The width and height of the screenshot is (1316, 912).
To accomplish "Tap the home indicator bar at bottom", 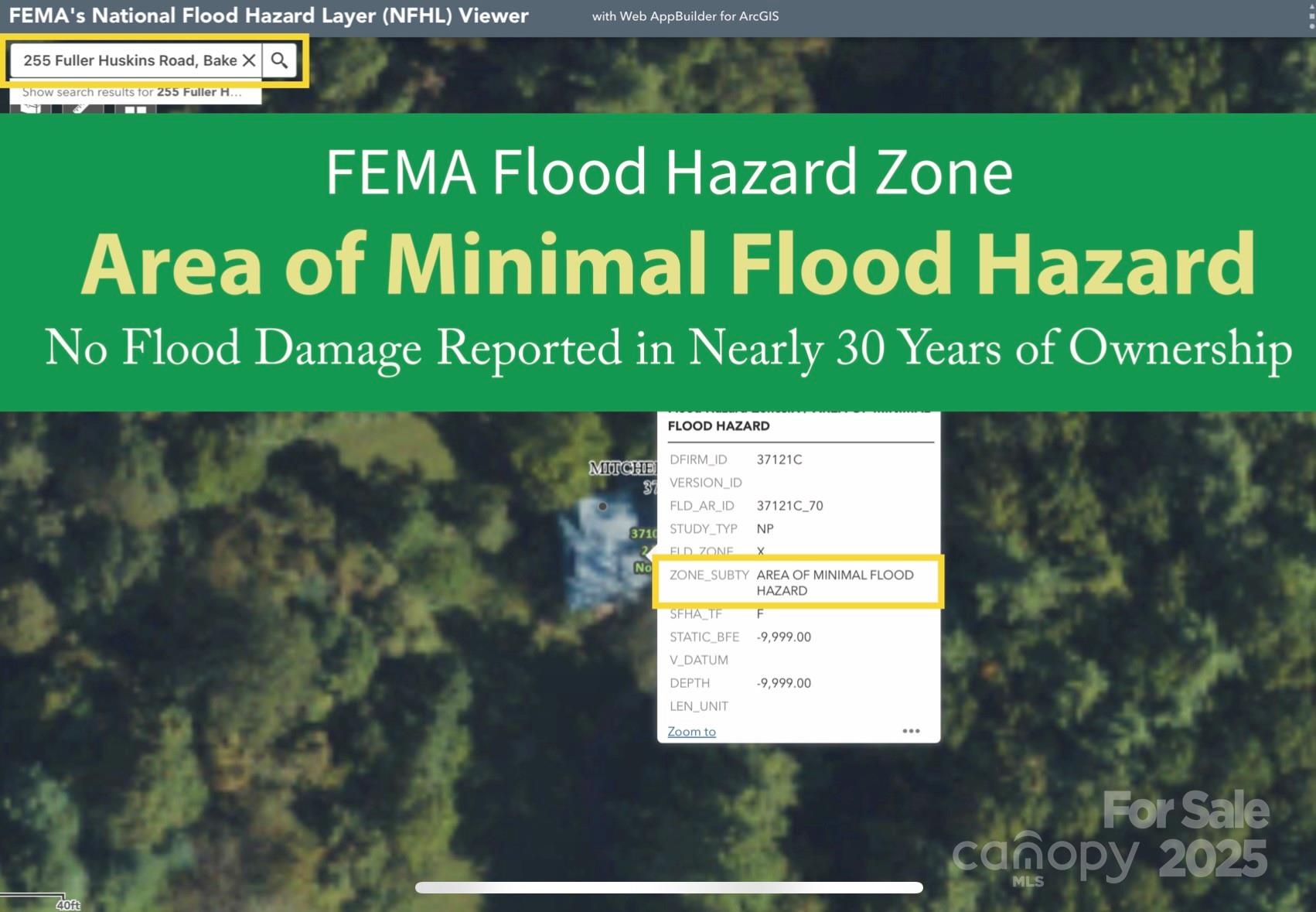I will click(669, 887).
